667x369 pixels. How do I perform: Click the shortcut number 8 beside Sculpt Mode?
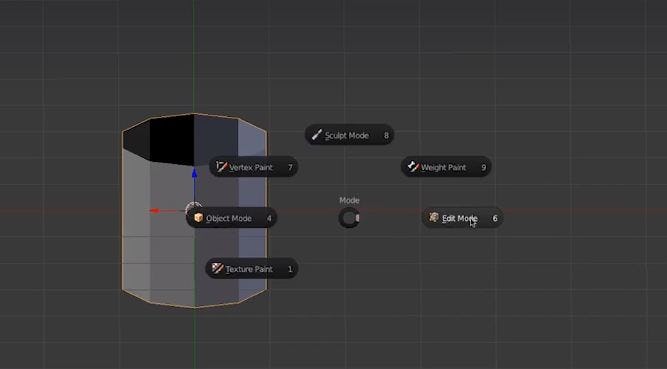(x=386, y=135)
